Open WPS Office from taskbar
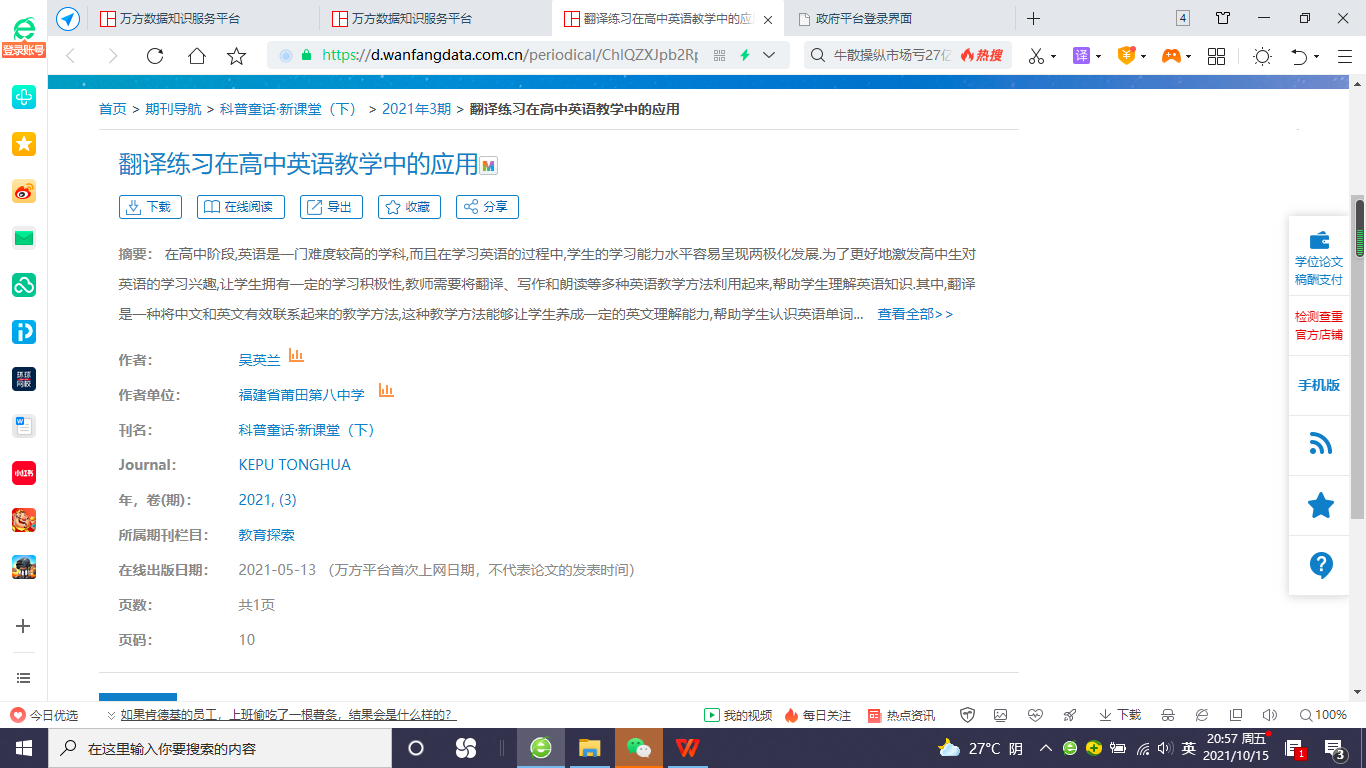1366x768 pixels. [x=687, y=748]
